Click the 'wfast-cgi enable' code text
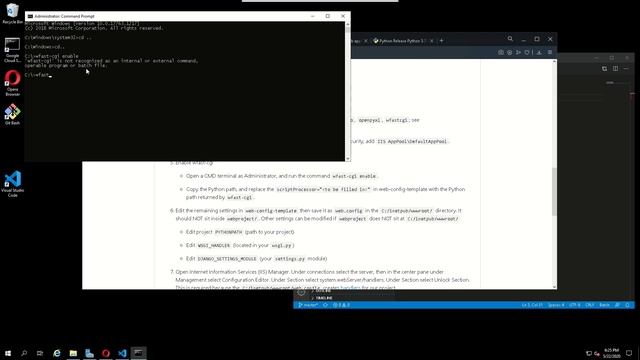640x360 pixels. pyautogui.click(x=354, y=176)
